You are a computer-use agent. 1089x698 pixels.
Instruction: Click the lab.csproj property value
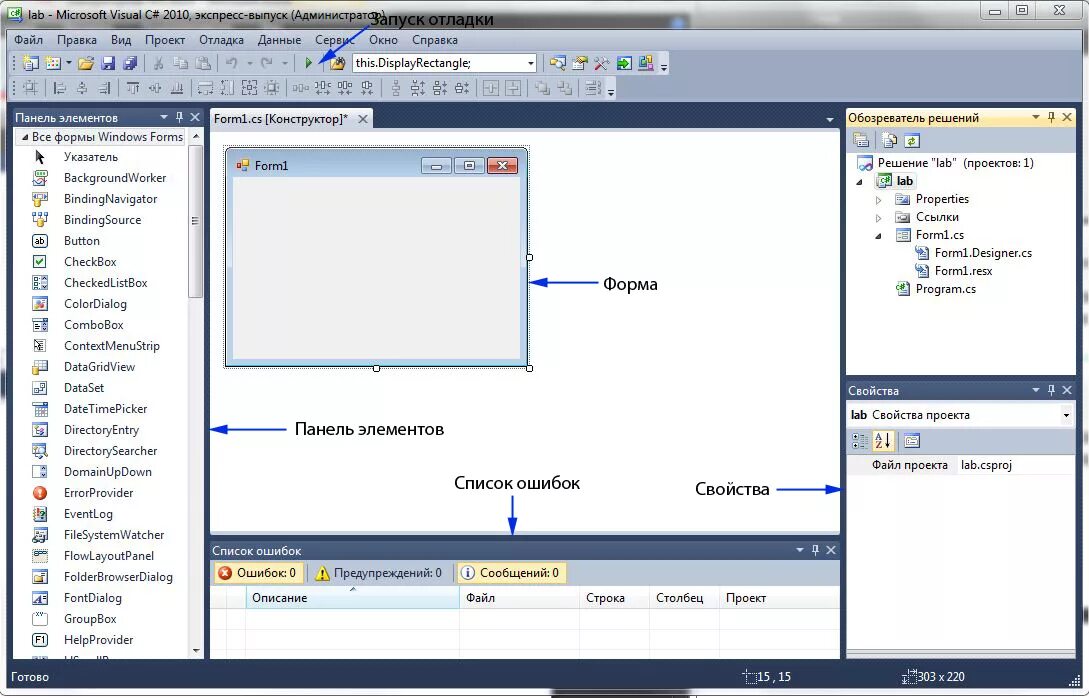click(x=1016, y=465)
